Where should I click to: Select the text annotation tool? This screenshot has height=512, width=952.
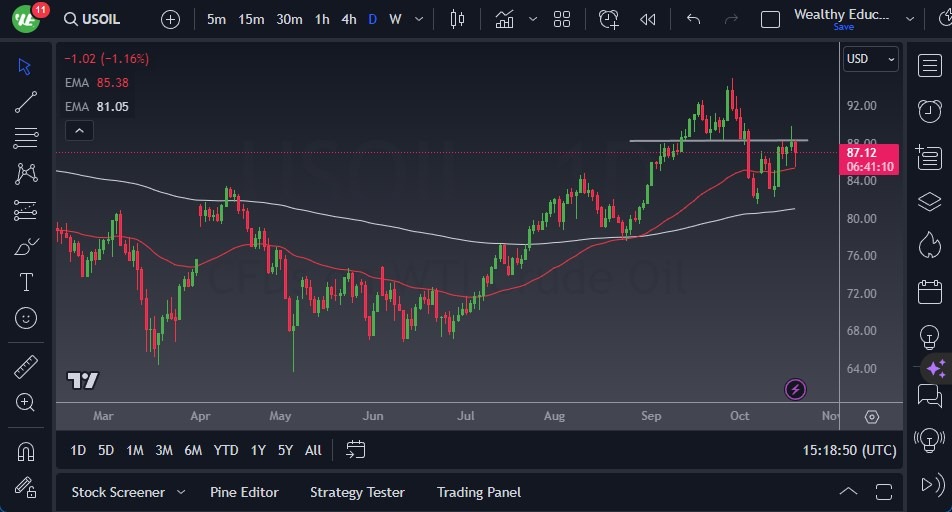click(26, 282)
